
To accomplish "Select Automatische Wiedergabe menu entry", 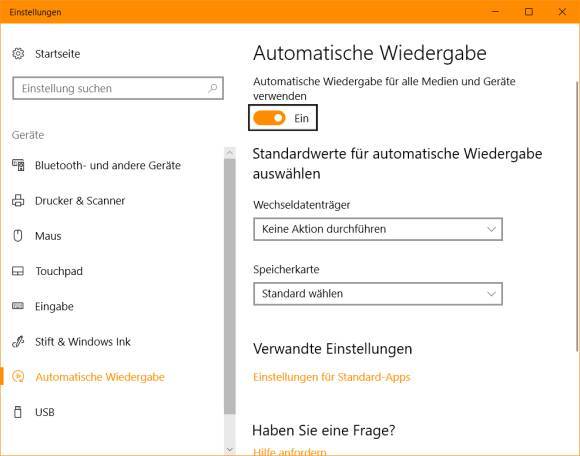I will pos(100,377).
